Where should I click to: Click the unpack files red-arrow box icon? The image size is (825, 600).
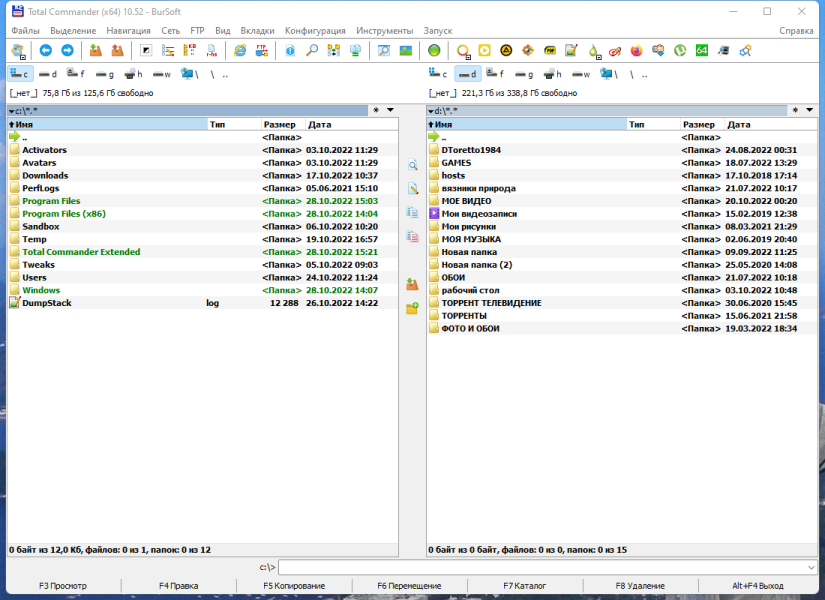tap(117, 51)
